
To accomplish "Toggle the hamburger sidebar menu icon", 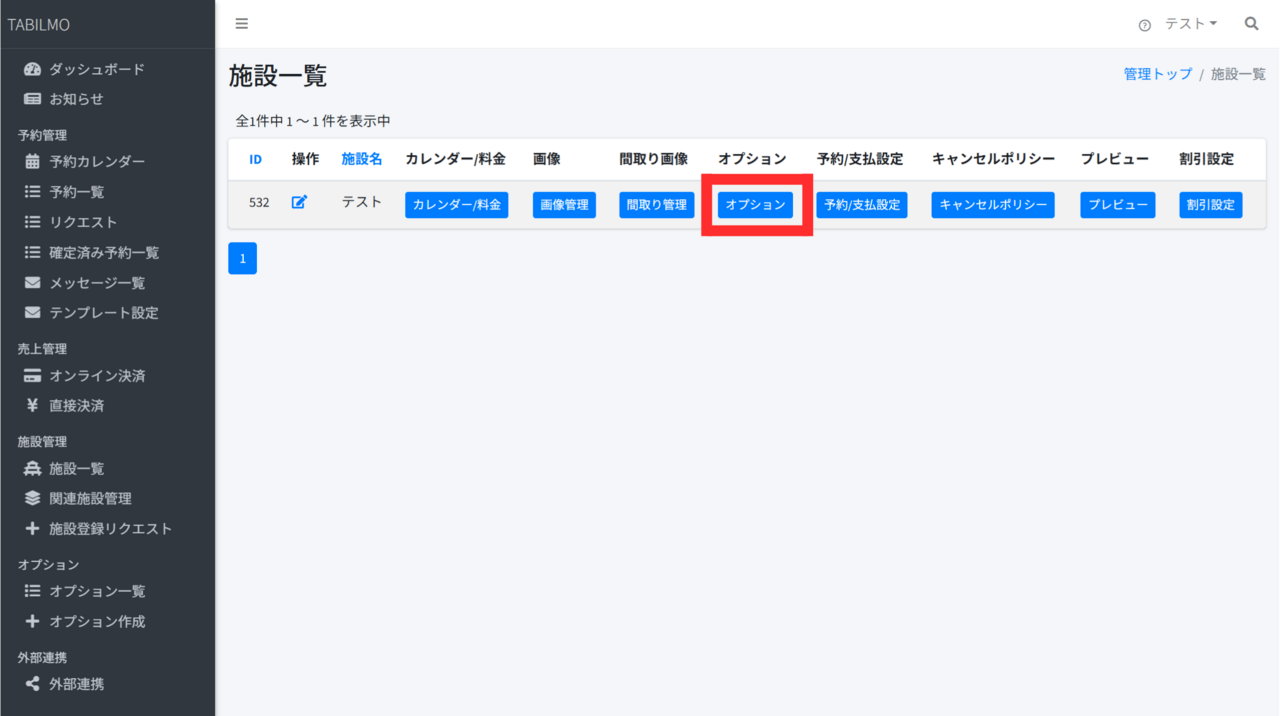I will coord(242,24).
